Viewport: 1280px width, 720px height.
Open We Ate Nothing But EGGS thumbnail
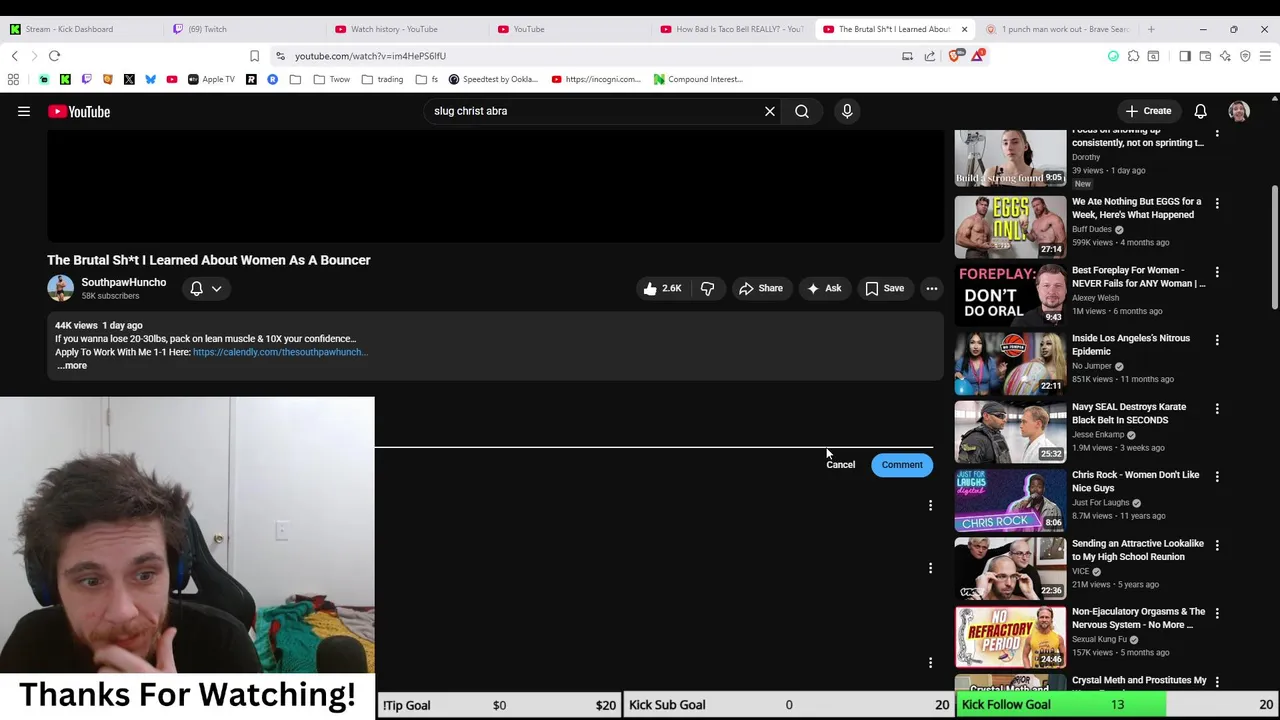[x=1010, y=226]
